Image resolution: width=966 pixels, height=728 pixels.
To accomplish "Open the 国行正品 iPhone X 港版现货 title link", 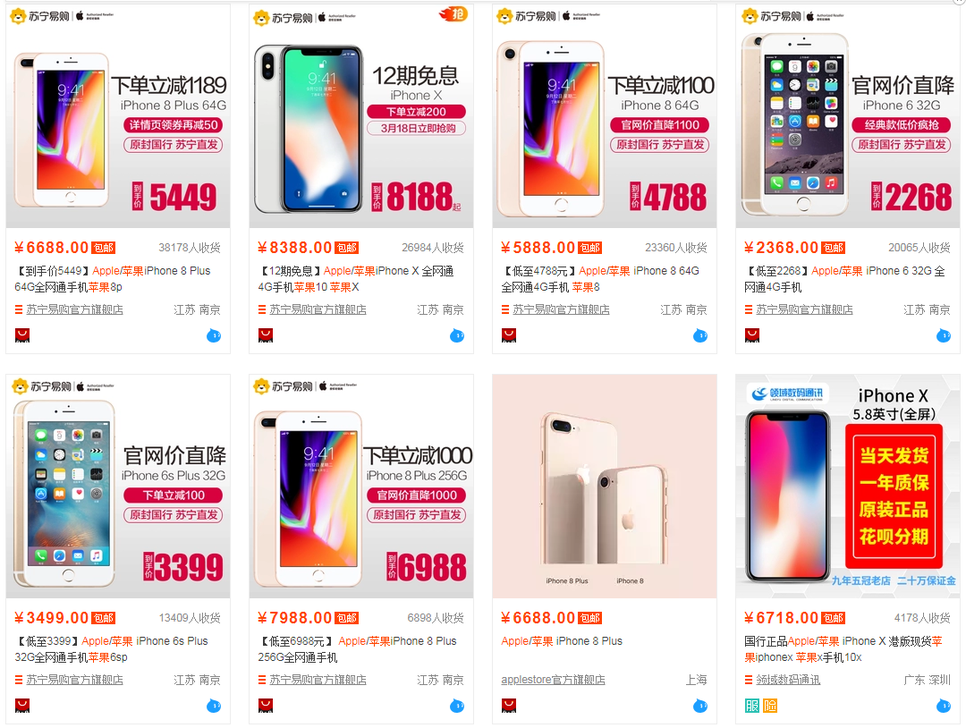I will click(x=843, y=649).
